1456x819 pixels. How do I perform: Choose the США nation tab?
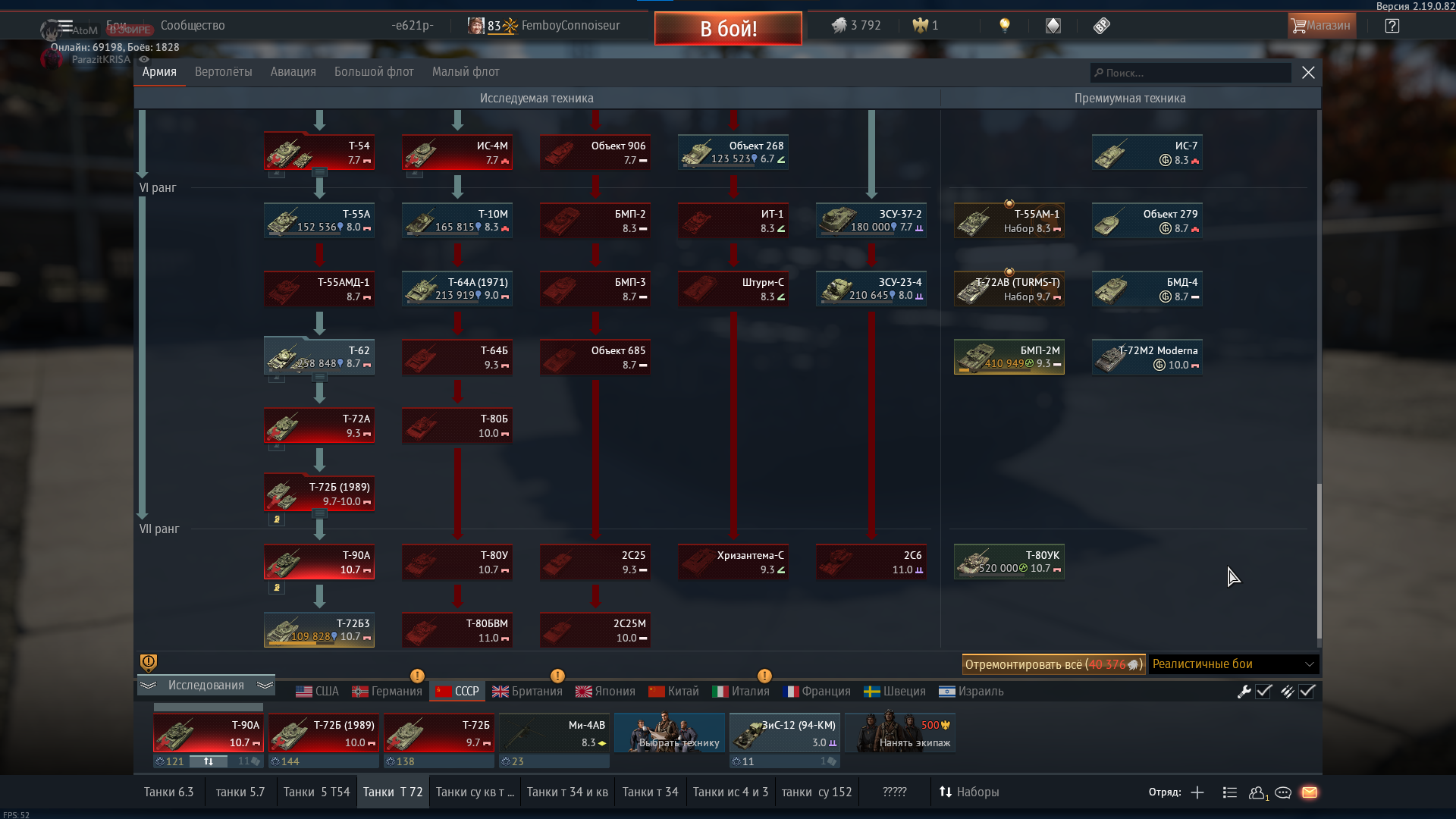coord(318,692)
